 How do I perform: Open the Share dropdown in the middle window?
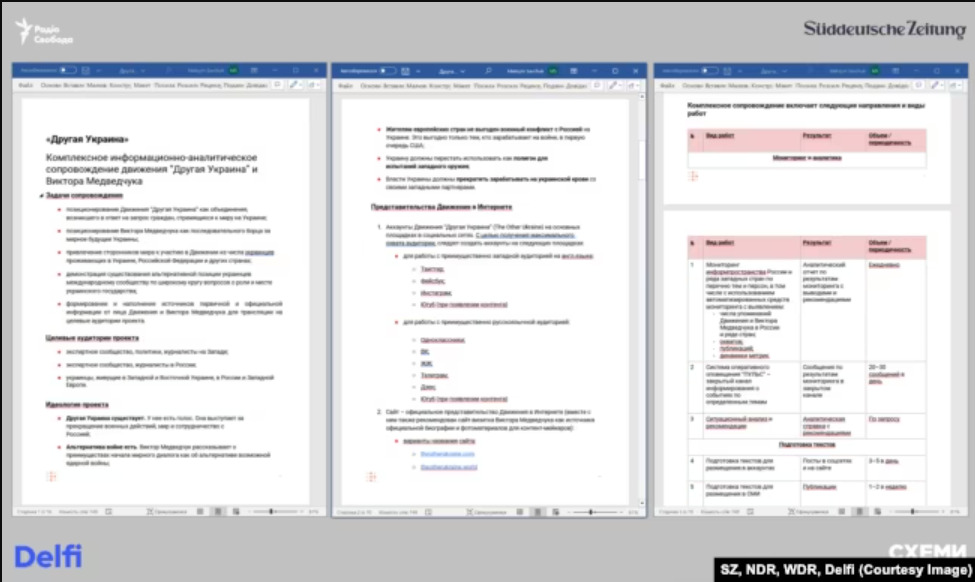633,85
